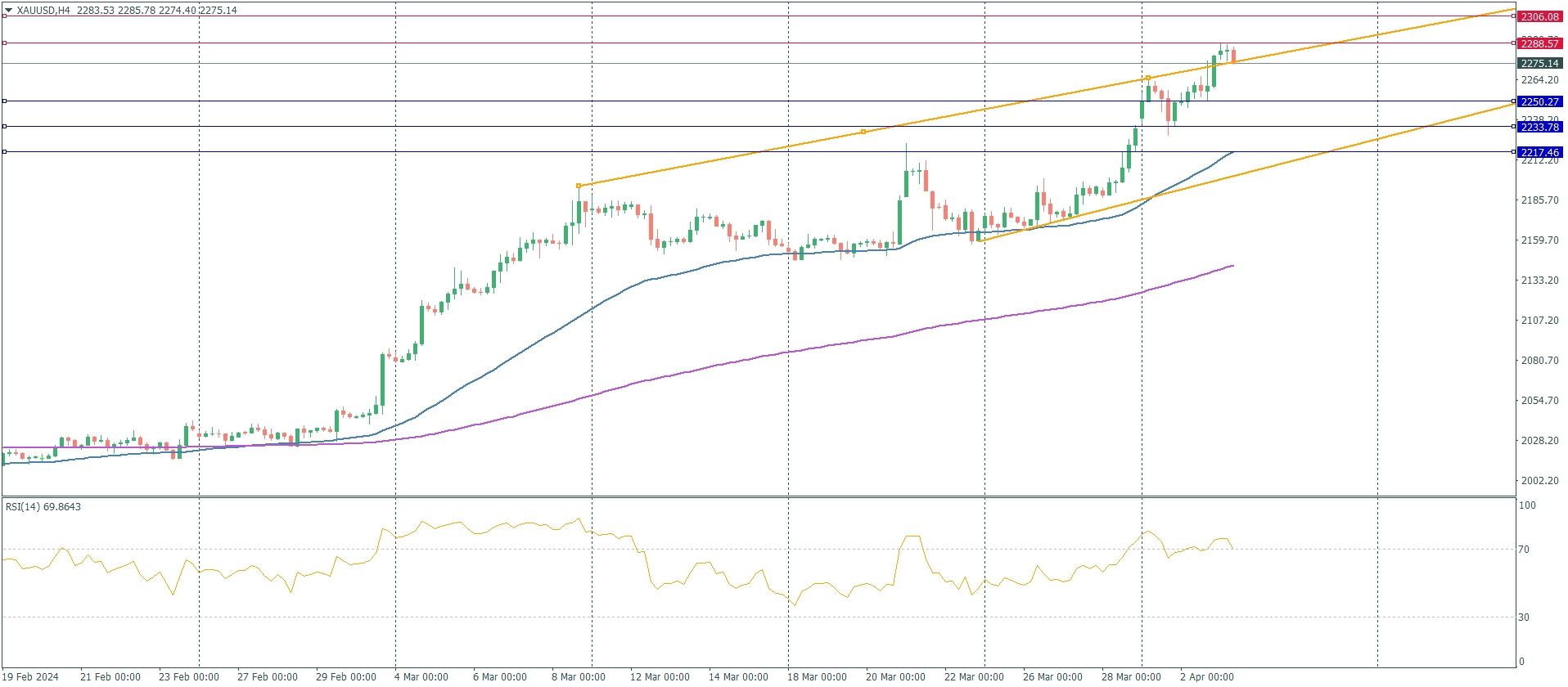Click the 6 Mar 00:00 date label

500,677
